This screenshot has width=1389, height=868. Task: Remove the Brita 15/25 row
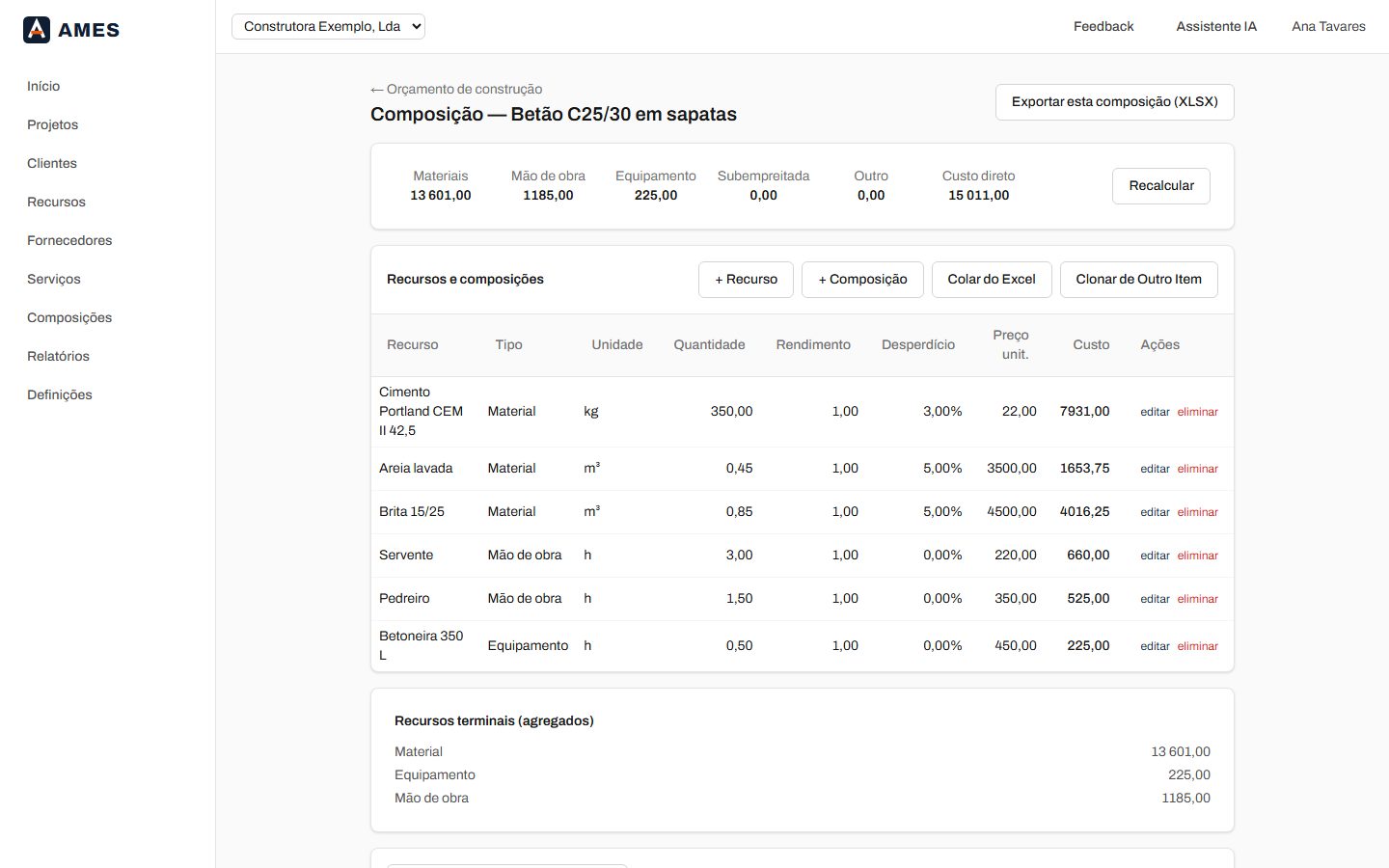point(1197,512)
